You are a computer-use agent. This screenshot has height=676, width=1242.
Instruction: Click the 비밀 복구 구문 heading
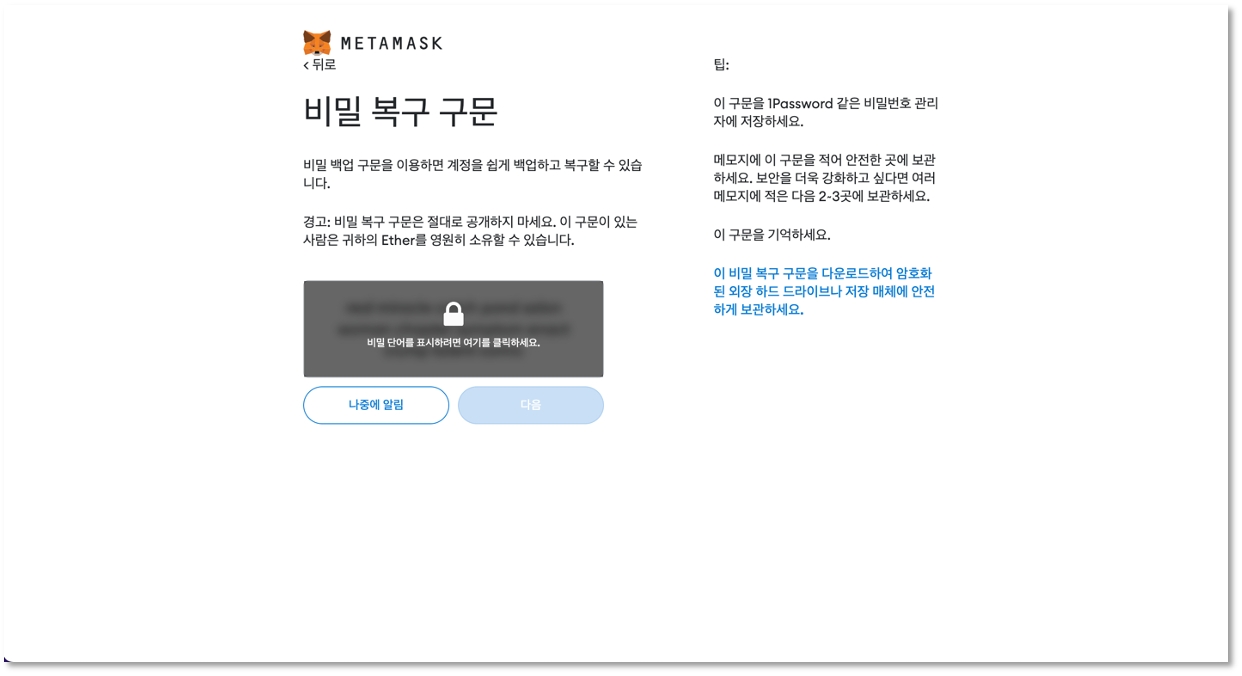tap(400, 111)
